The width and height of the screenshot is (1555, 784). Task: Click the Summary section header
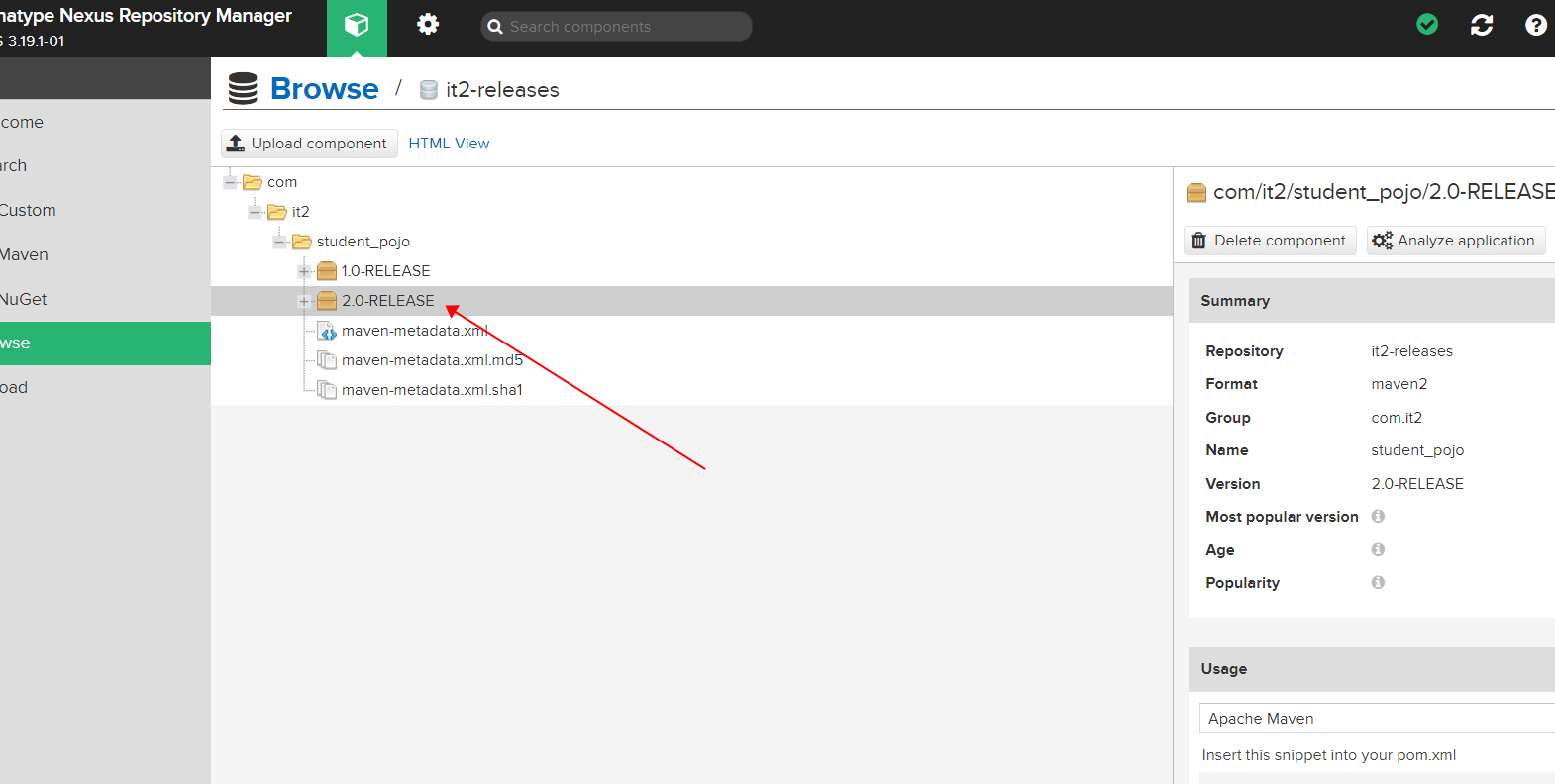1372,301
